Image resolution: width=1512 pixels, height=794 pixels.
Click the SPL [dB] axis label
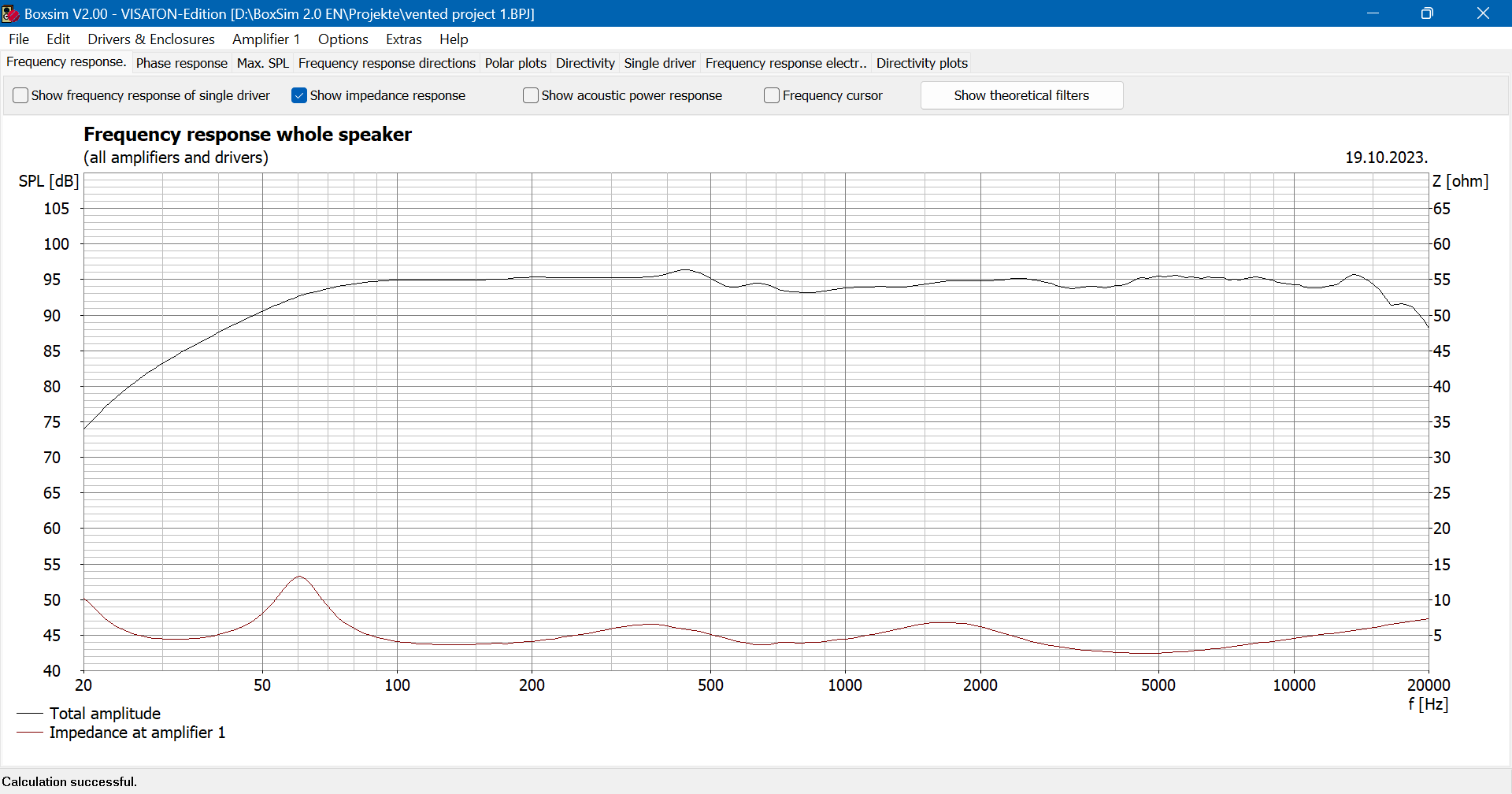pos(49,181)
